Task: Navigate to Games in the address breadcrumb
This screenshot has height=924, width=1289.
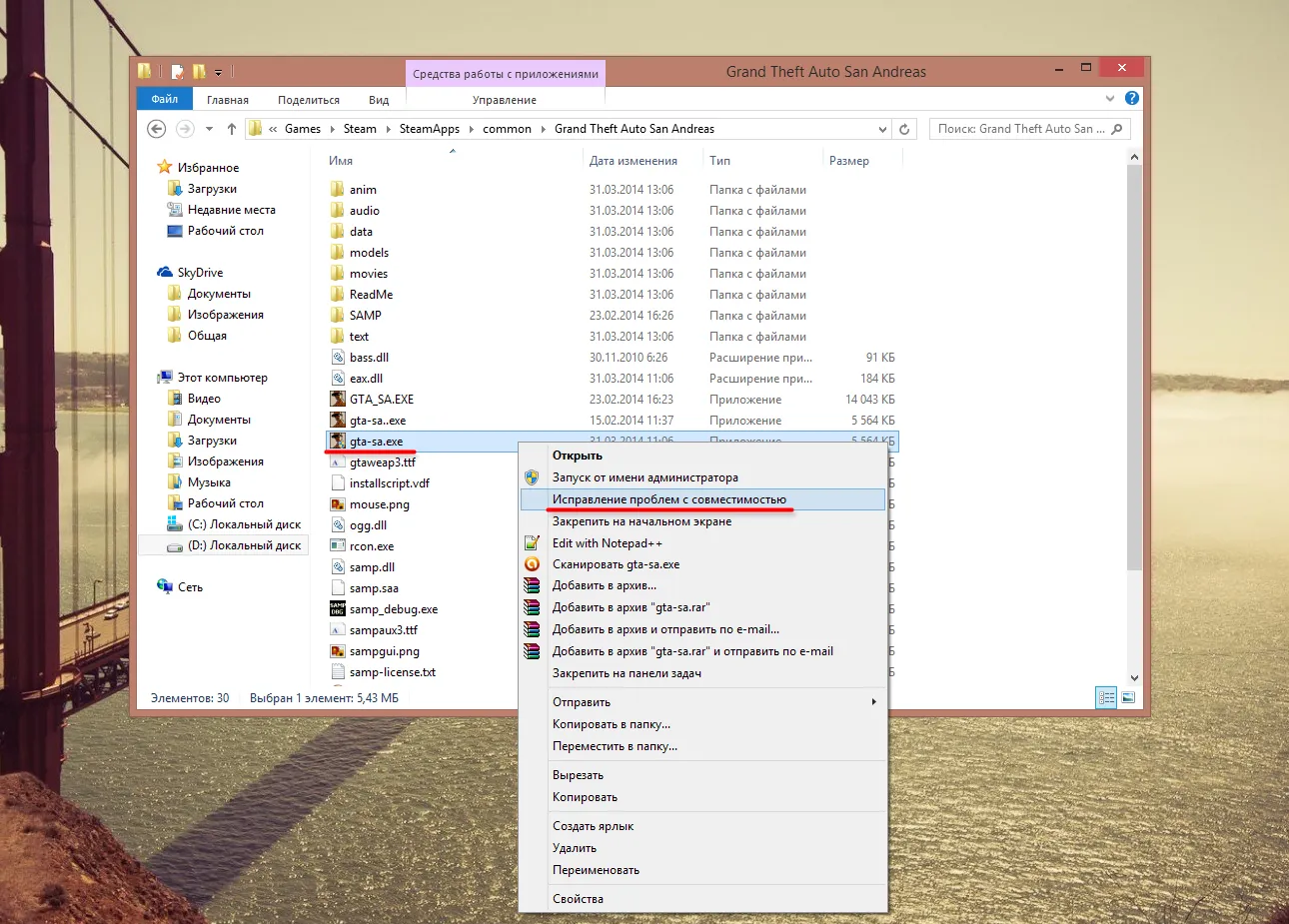Action: coord(303,129)
